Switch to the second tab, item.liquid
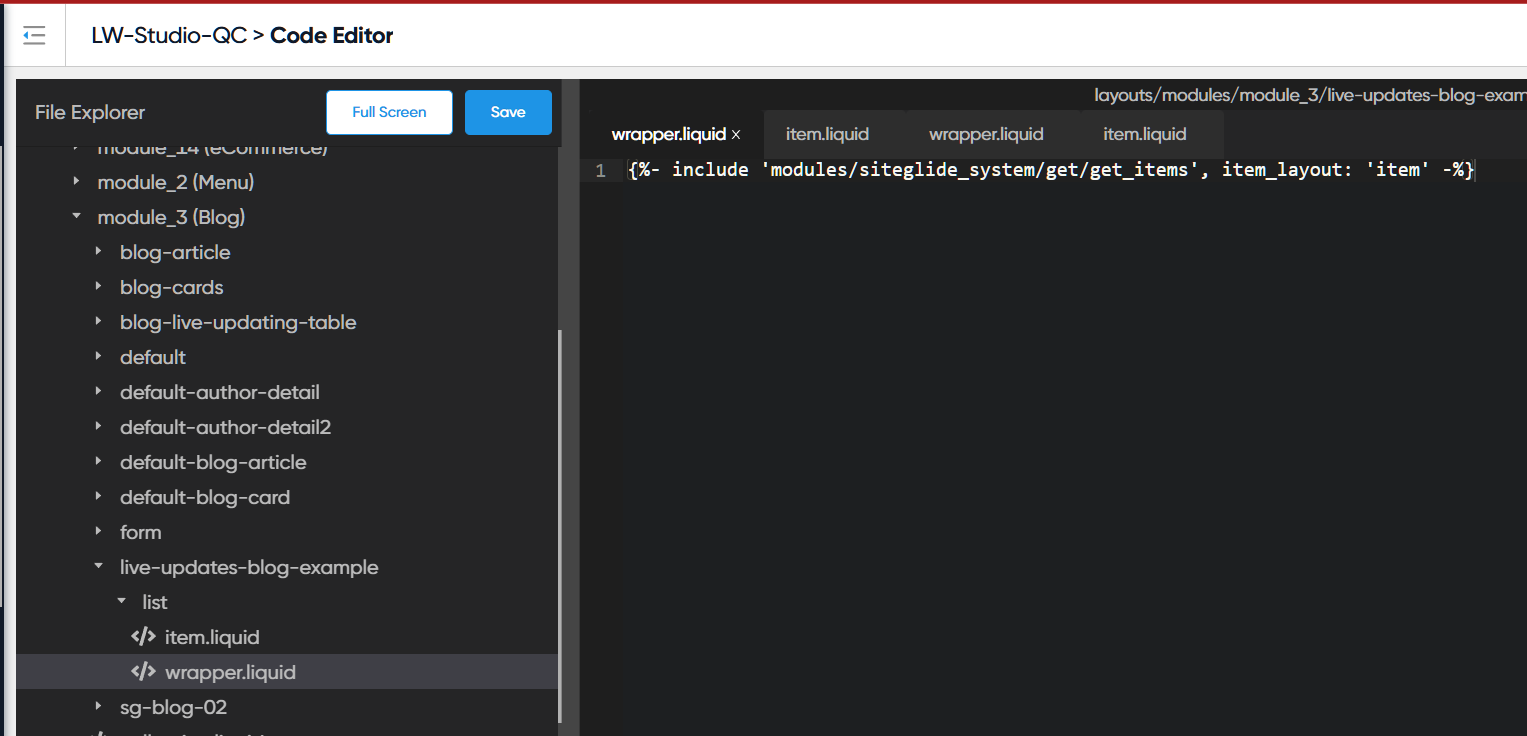 827,134
